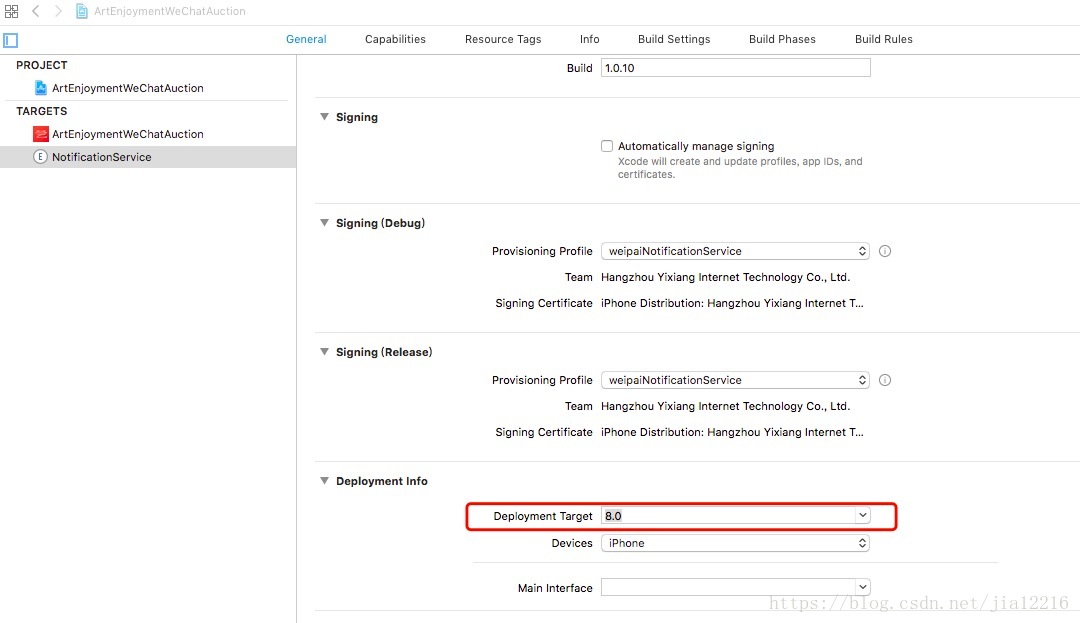This screenshot has width=1080, height=623.
Task: Click the red app target icon
Action: click(41, 134)
